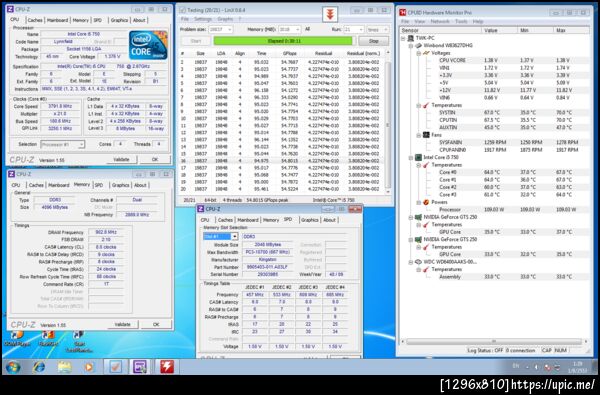Screen dimensions: 600x395
Task: Click the purple CPU-Z taskbar icon
Action: point(140,367)
